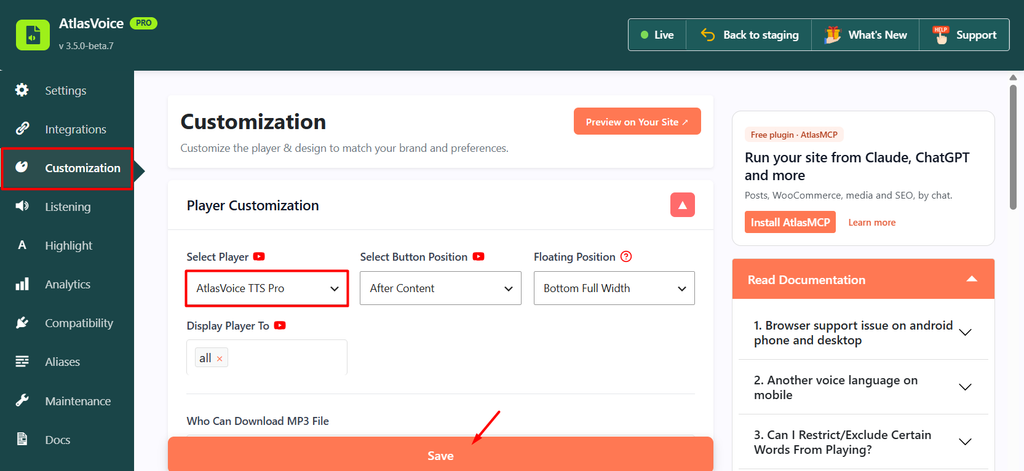Click the Compatibility plug icon in sidebar
The height and width of the screenshot is (471, 1024).
point(22,323)
